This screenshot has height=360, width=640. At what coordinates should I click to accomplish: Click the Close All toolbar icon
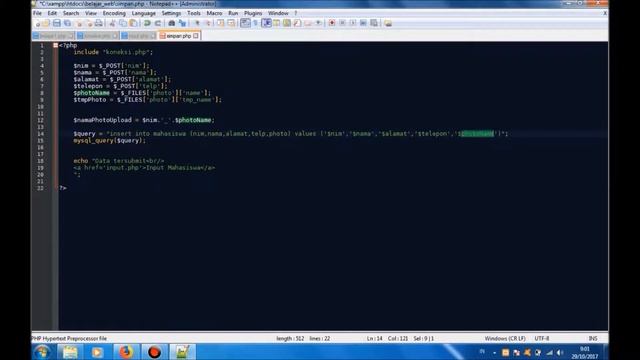(x=89, y=23)
